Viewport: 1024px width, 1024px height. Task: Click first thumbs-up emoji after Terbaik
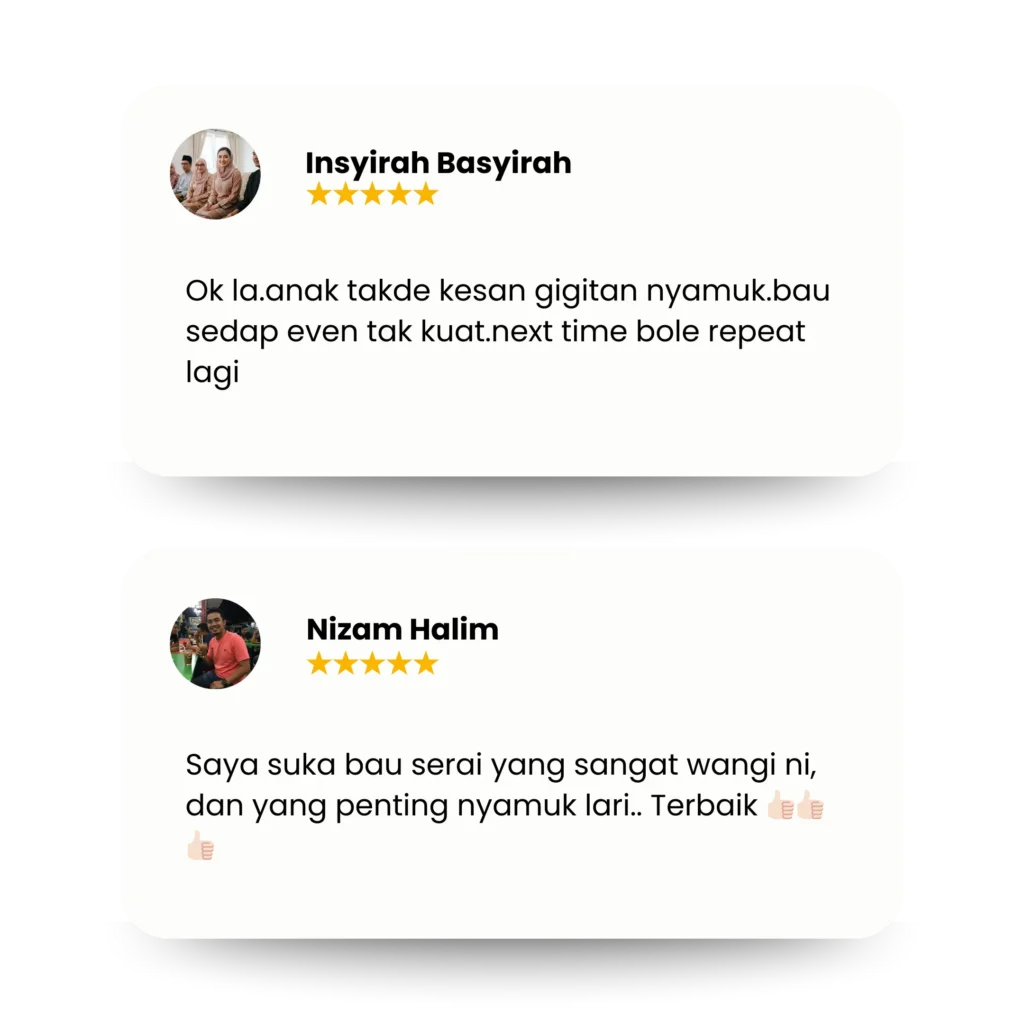pos(780,805)
